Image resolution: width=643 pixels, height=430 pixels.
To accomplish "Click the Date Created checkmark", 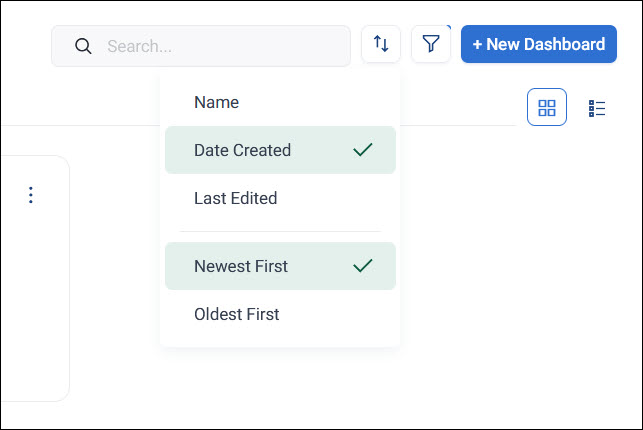I will (x=363, y=150).
